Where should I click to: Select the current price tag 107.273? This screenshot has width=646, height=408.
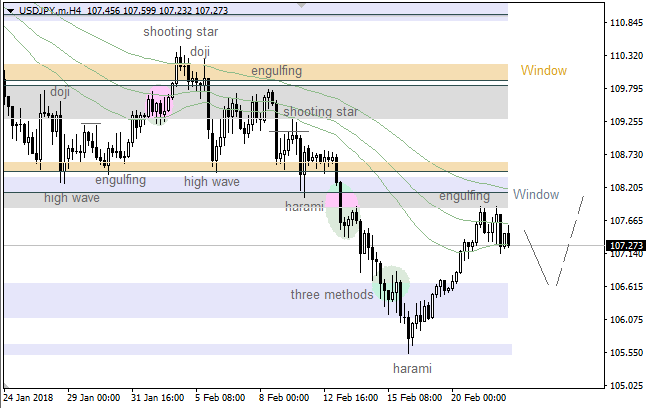click(625, 245)
